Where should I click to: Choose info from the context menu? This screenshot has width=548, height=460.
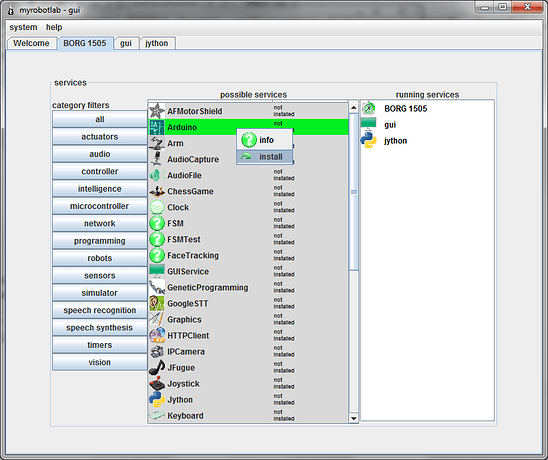pyautogui.click(x=265, y=140)
